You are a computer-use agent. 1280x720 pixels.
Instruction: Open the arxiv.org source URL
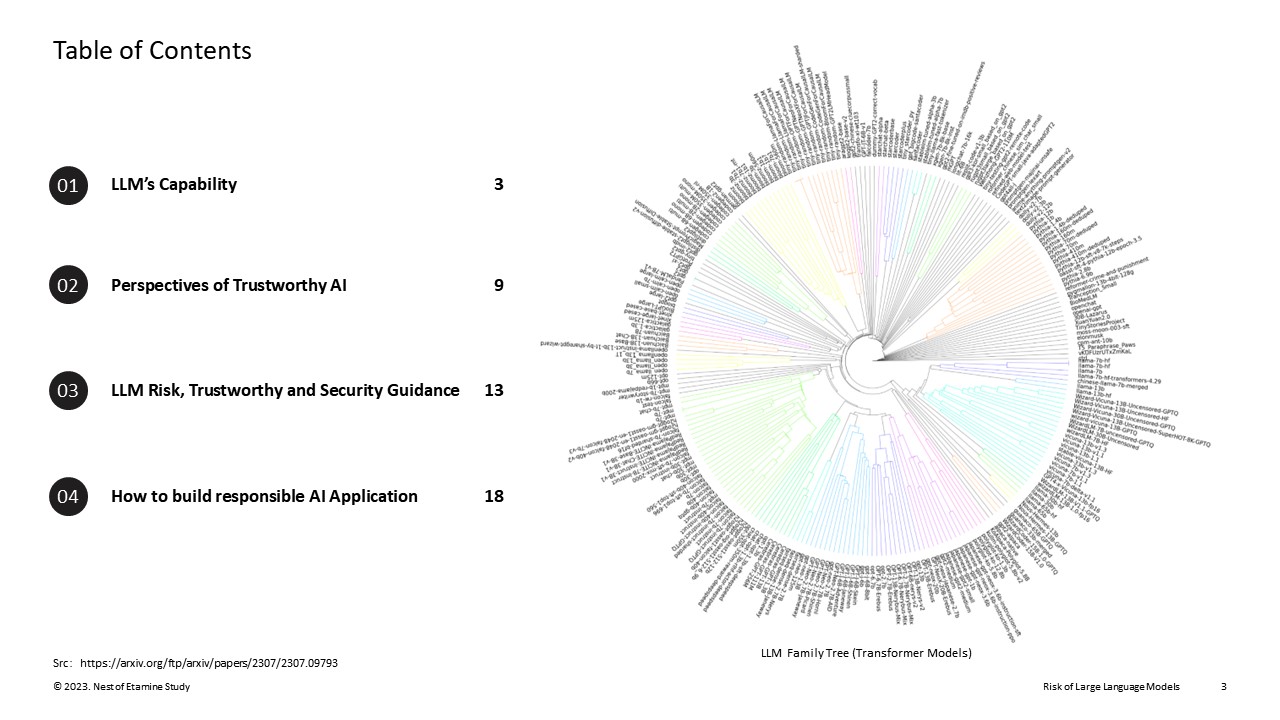coord(209,663)
